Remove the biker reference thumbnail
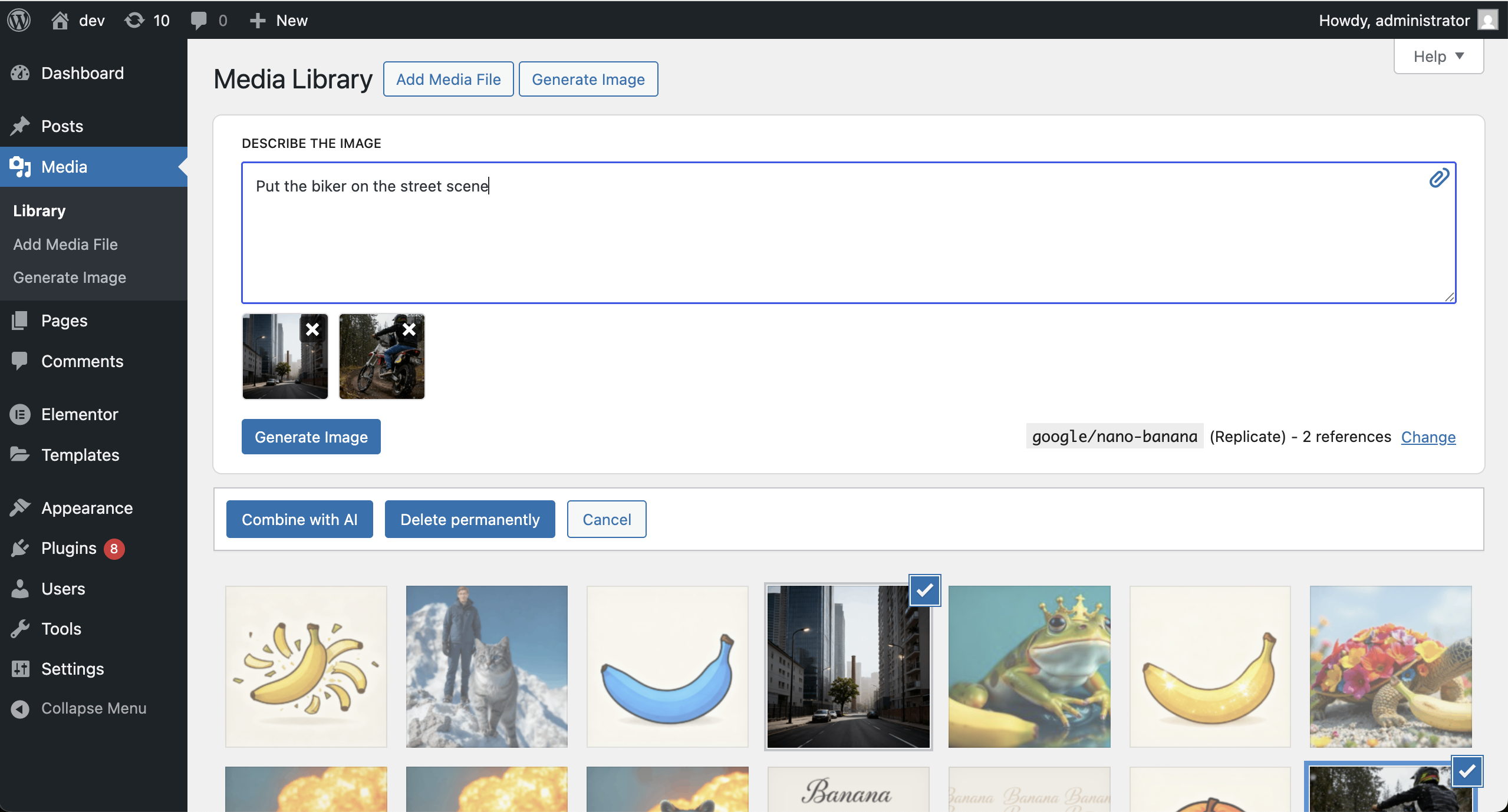 click(x=409, y=329)
